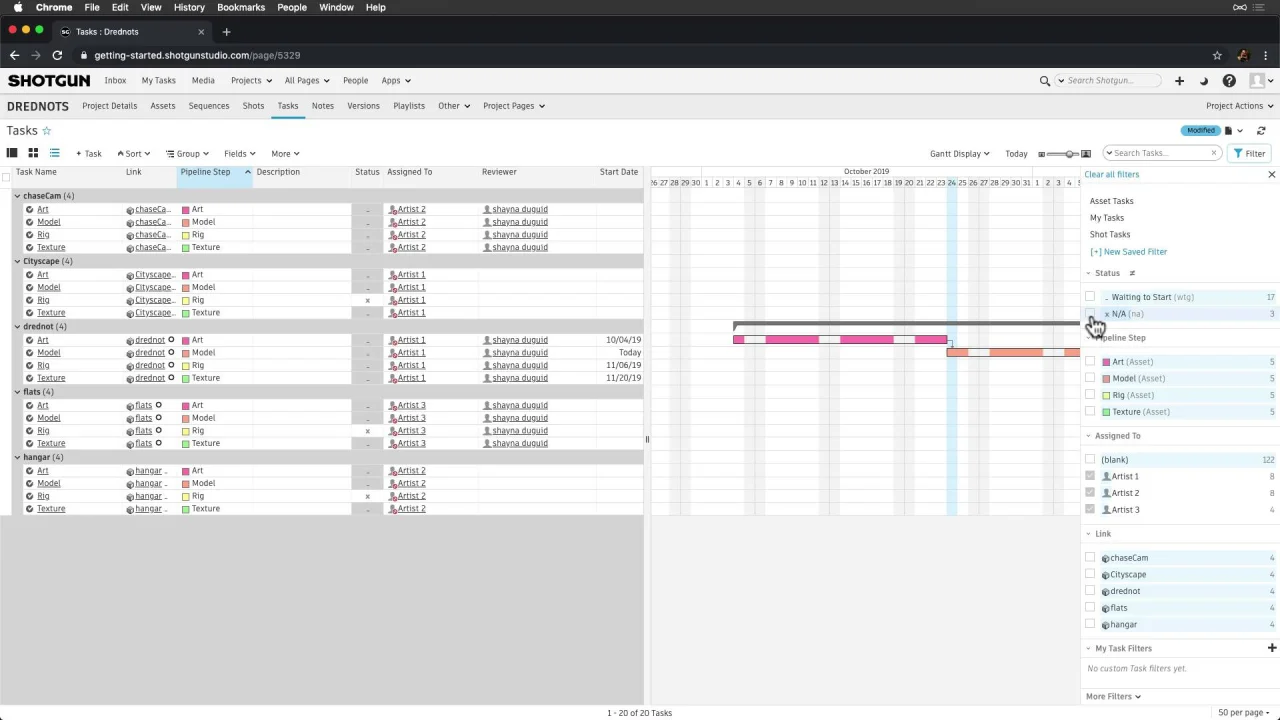Expand the More Filters dropdown

(x=1113, y=697)
